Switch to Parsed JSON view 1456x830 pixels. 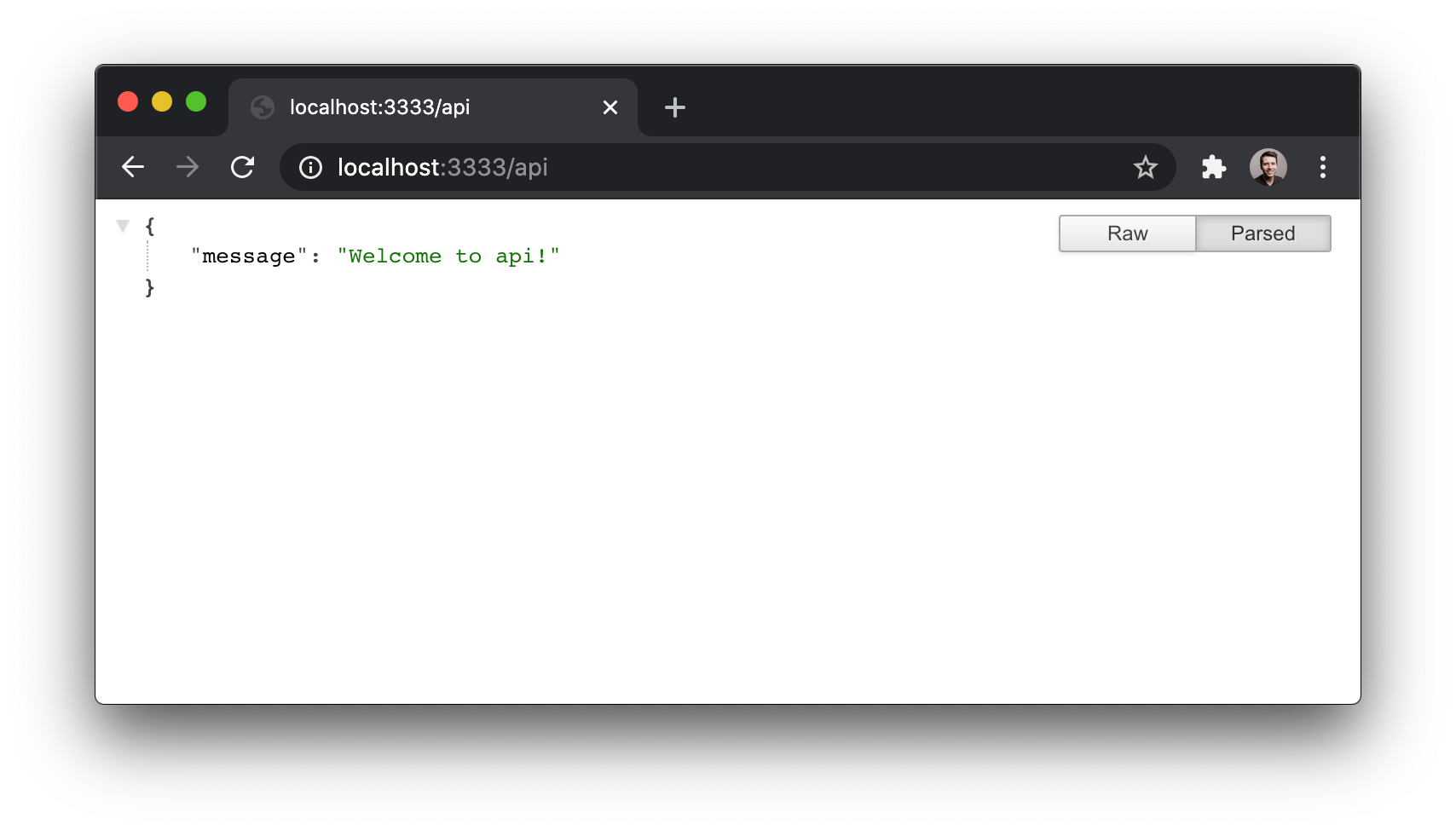pyautogui.click(x=1263, y=233)
